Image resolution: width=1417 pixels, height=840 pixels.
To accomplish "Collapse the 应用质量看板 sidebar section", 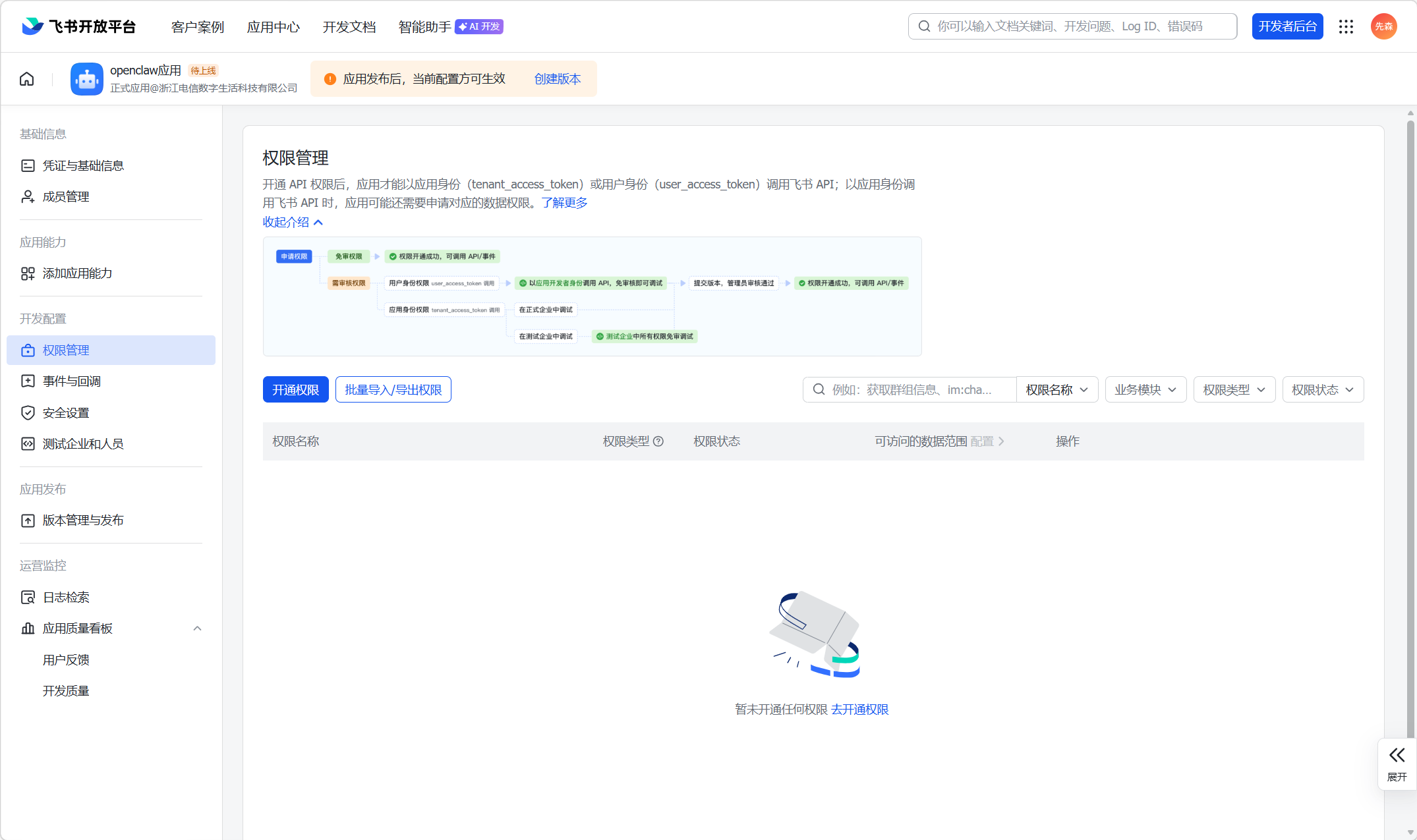I will (x=197, y=629).
